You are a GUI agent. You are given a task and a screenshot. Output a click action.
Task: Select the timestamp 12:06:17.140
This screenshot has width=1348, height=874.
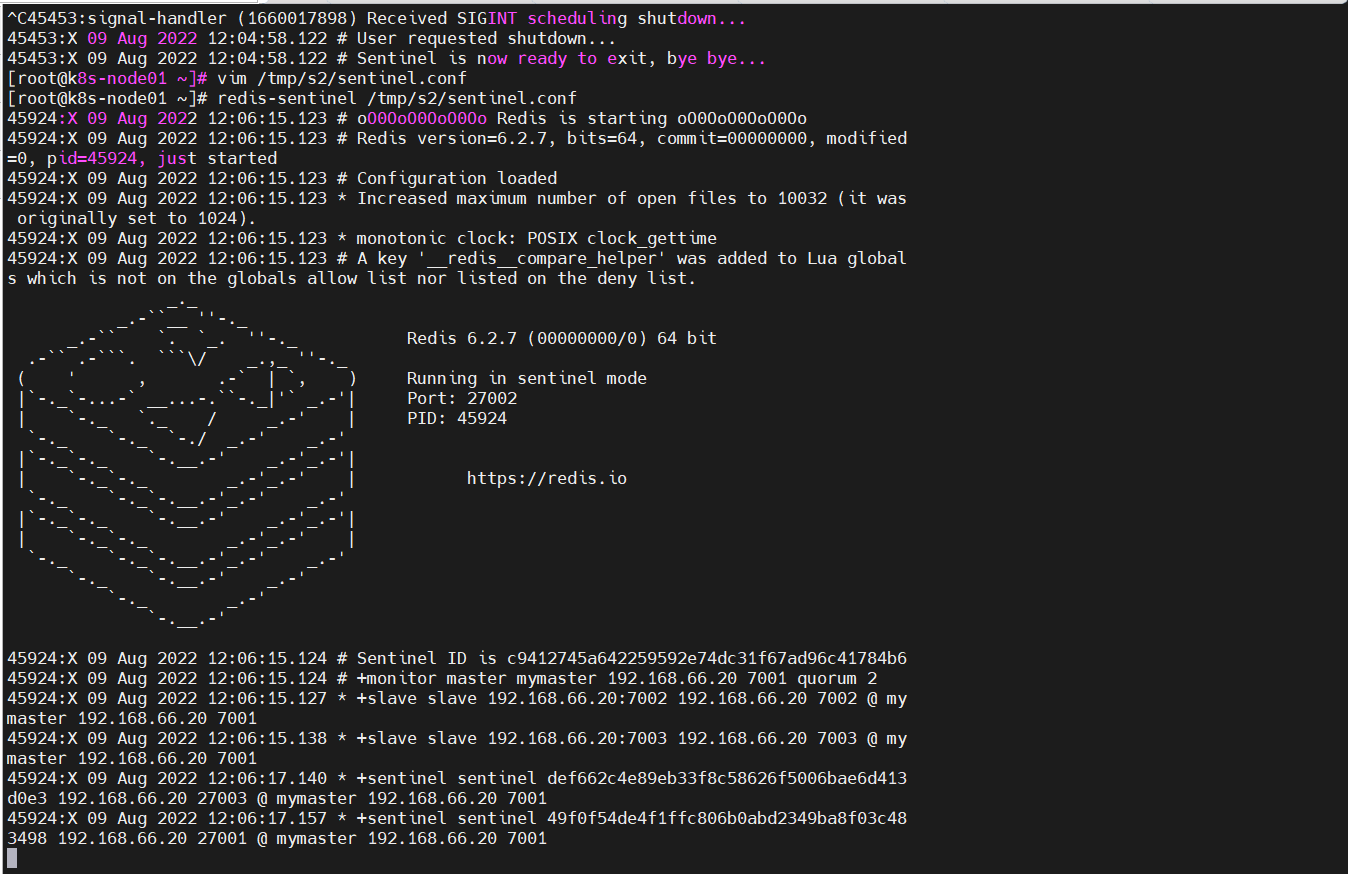click(x=267, y=778)
